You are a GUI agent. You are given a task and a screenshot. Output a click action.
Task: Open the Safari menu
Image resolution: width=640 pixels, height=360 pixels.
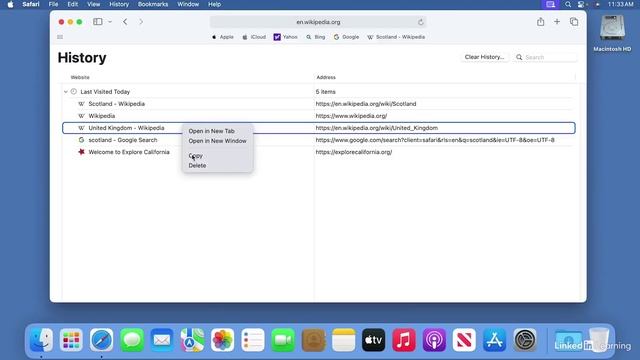tap(31, 4)
